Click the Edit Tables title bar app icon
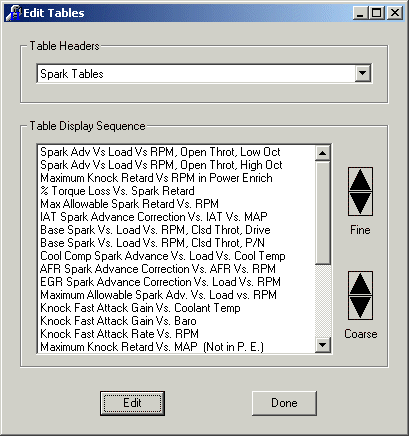 (x=13, y=13)
